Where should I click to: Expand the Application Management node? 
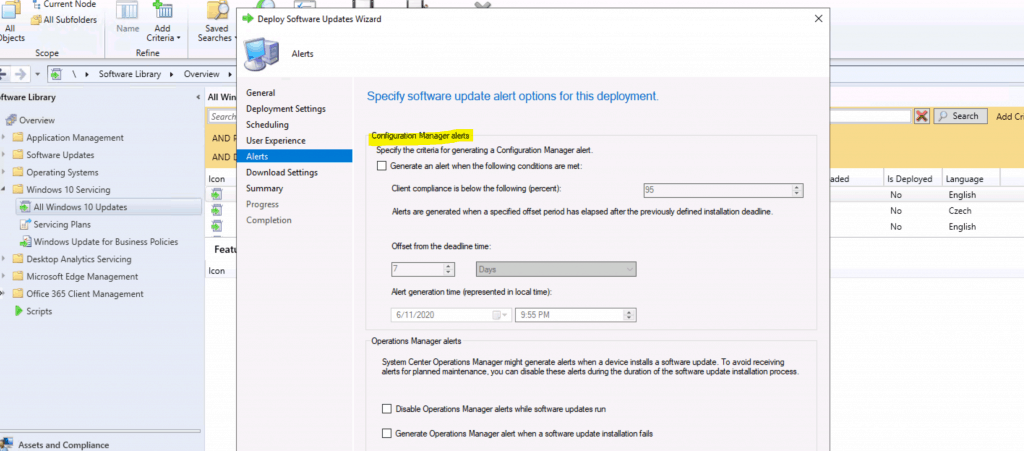tap(4, 138)
